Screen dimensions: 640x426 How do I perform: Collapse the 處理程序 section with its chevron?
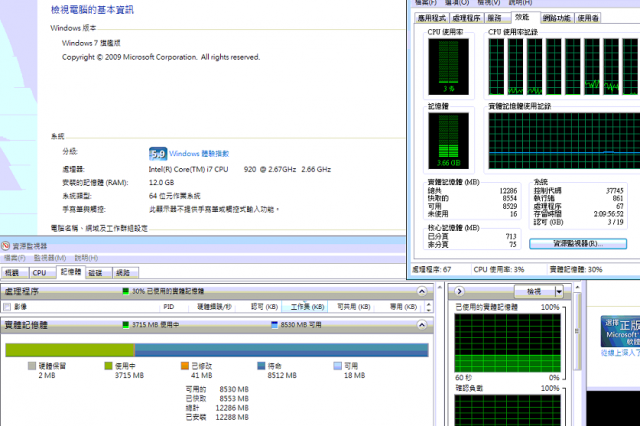(422, 291)
